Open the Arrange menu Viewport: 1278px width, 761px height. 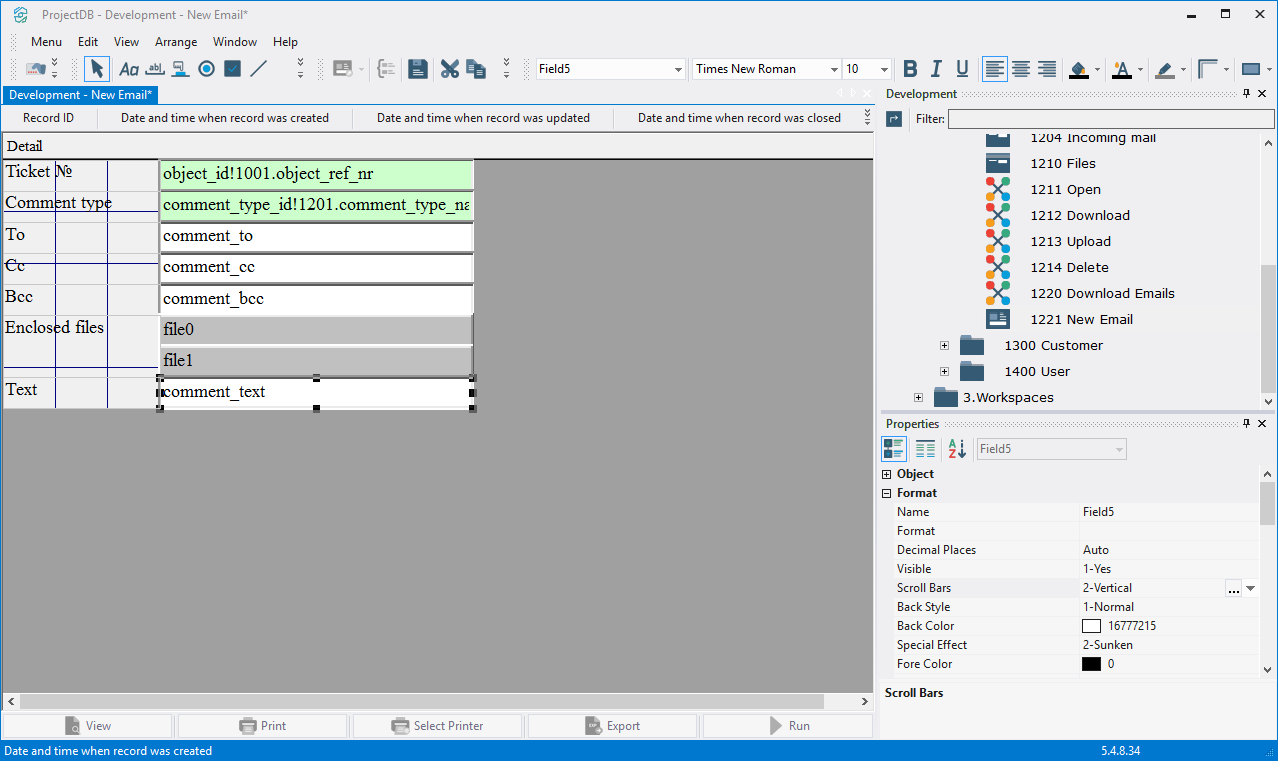coord(176,42)
